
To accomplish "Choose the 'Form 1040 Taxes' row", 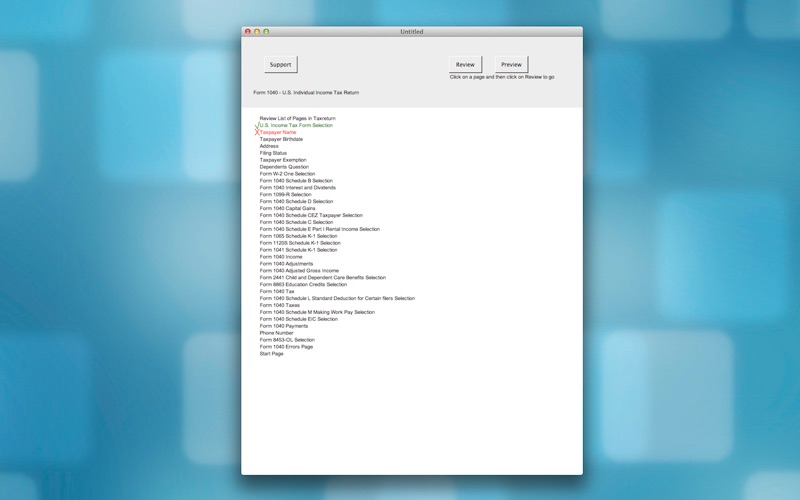I will pyautogui.click(x=280, y=306).
